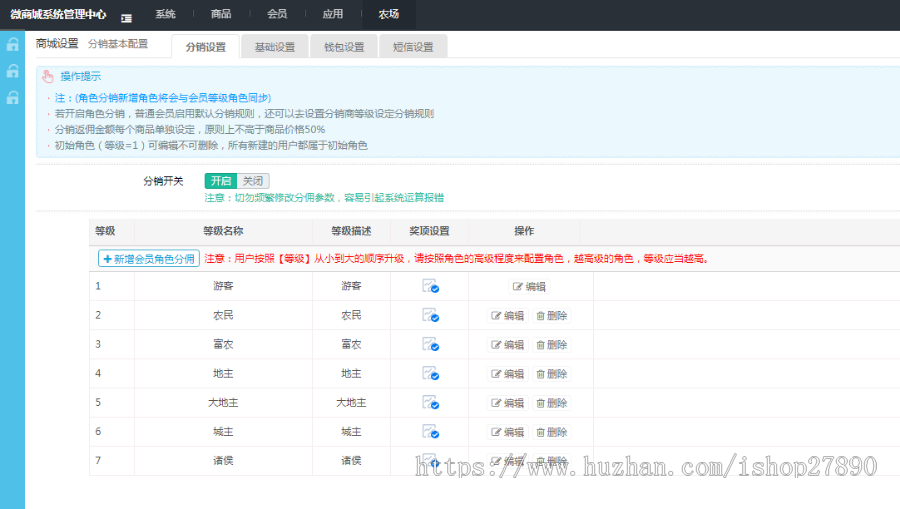Viewport: 900px width, 509px height.
Task: Open reward settings icon for 大地主 row
Action: tap(430, 402)
